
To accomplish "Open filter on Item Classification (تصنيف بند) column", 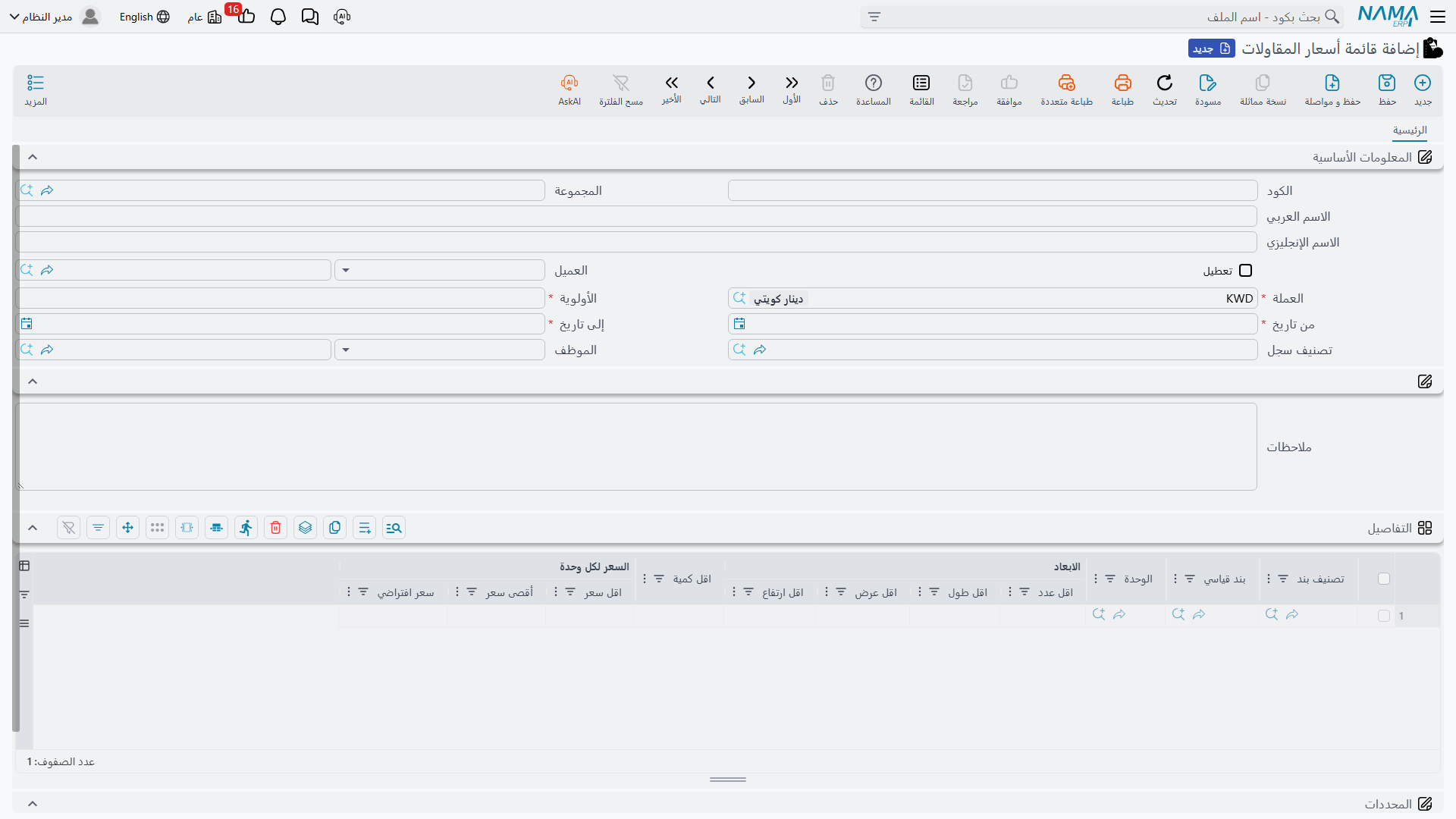I will click(1283, 579).
